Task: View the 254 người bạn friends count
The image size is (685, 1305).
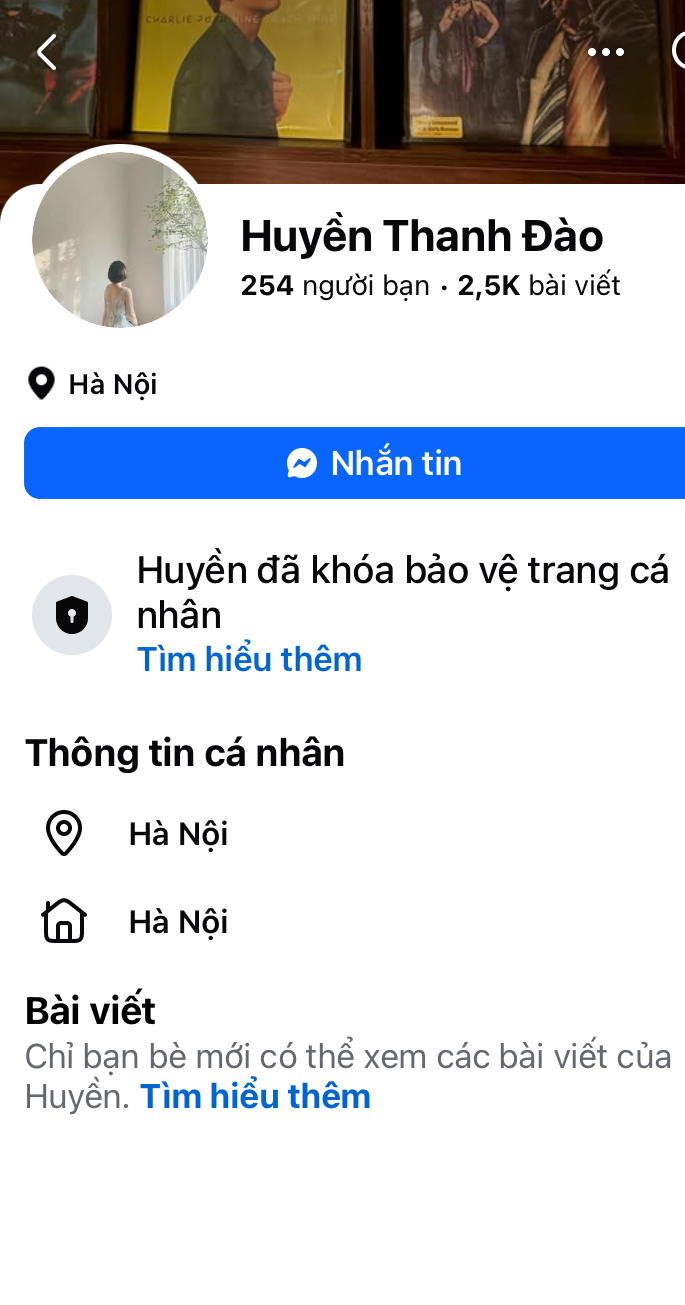Action: [x=335, y=286]
